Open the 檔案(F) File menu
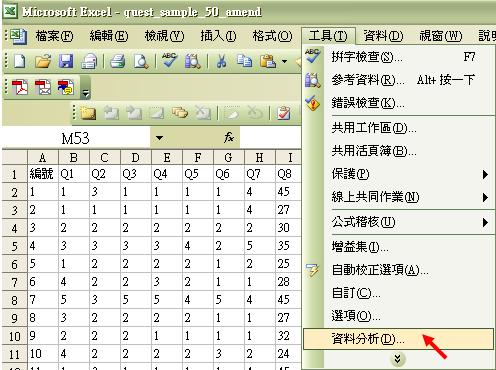 click(x=55, y=36)
